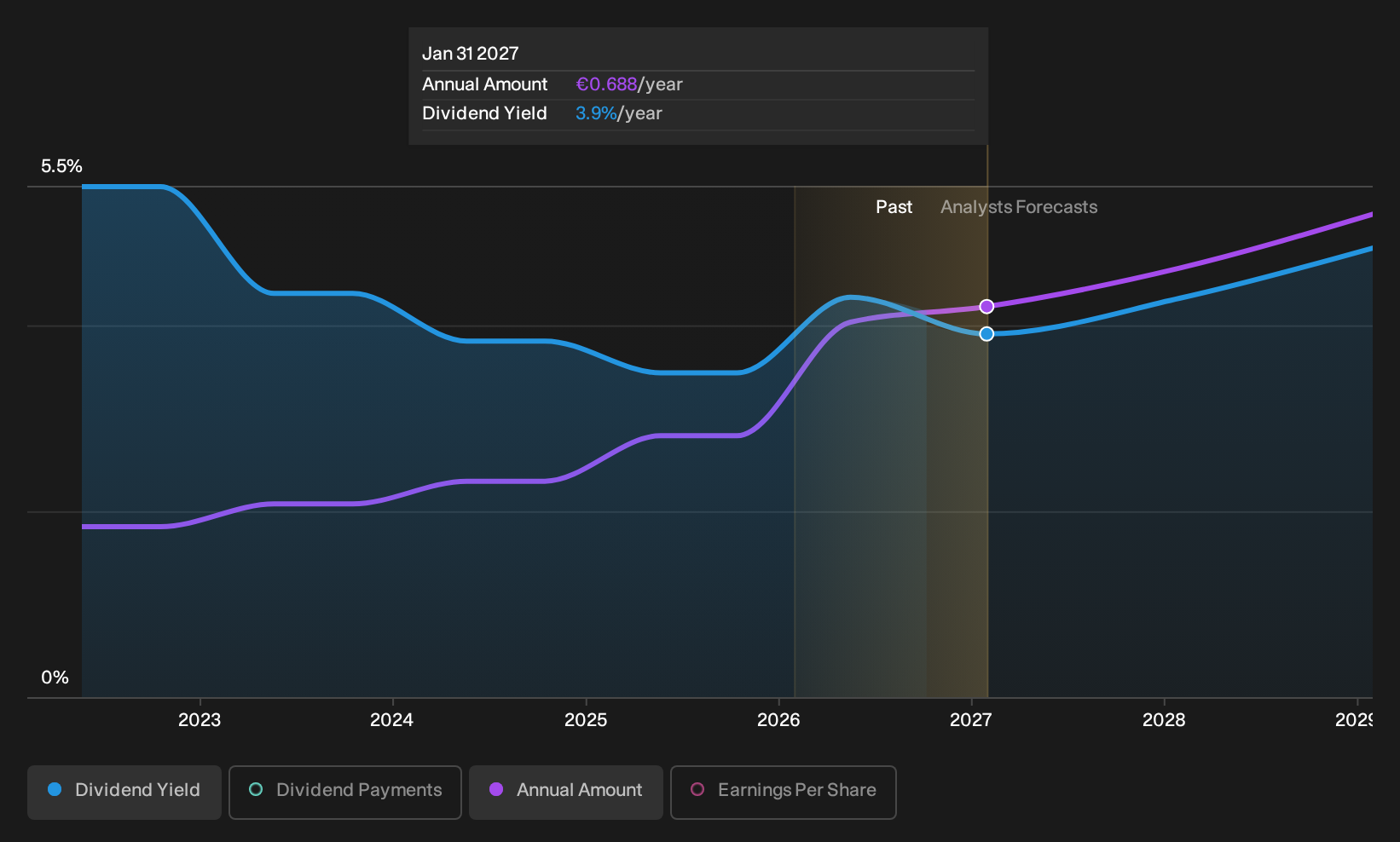Click the 2023 axis label

coord(200,720)
